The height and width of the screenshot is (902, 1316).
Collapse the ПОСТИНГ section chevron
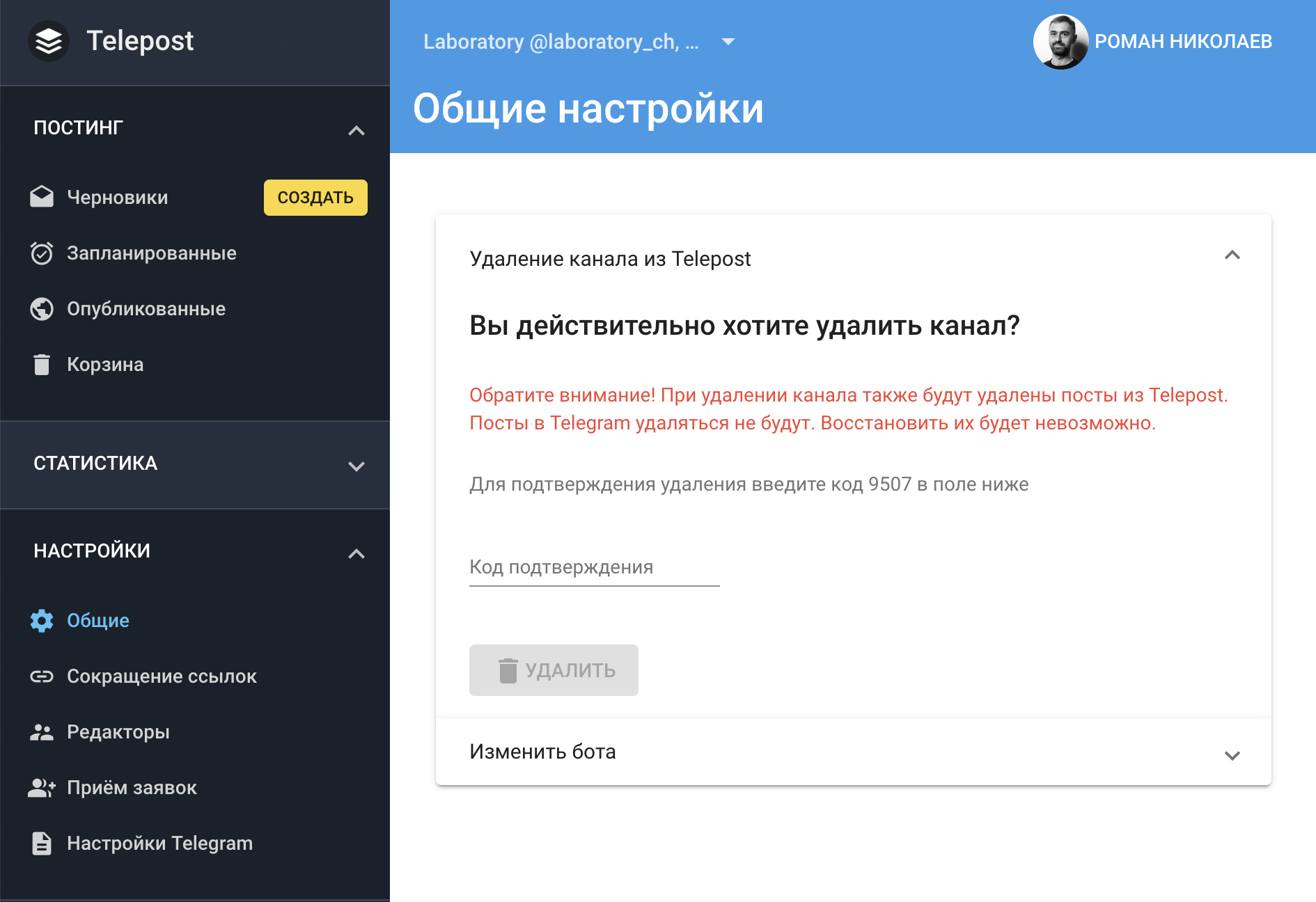[x=357, y=130]
